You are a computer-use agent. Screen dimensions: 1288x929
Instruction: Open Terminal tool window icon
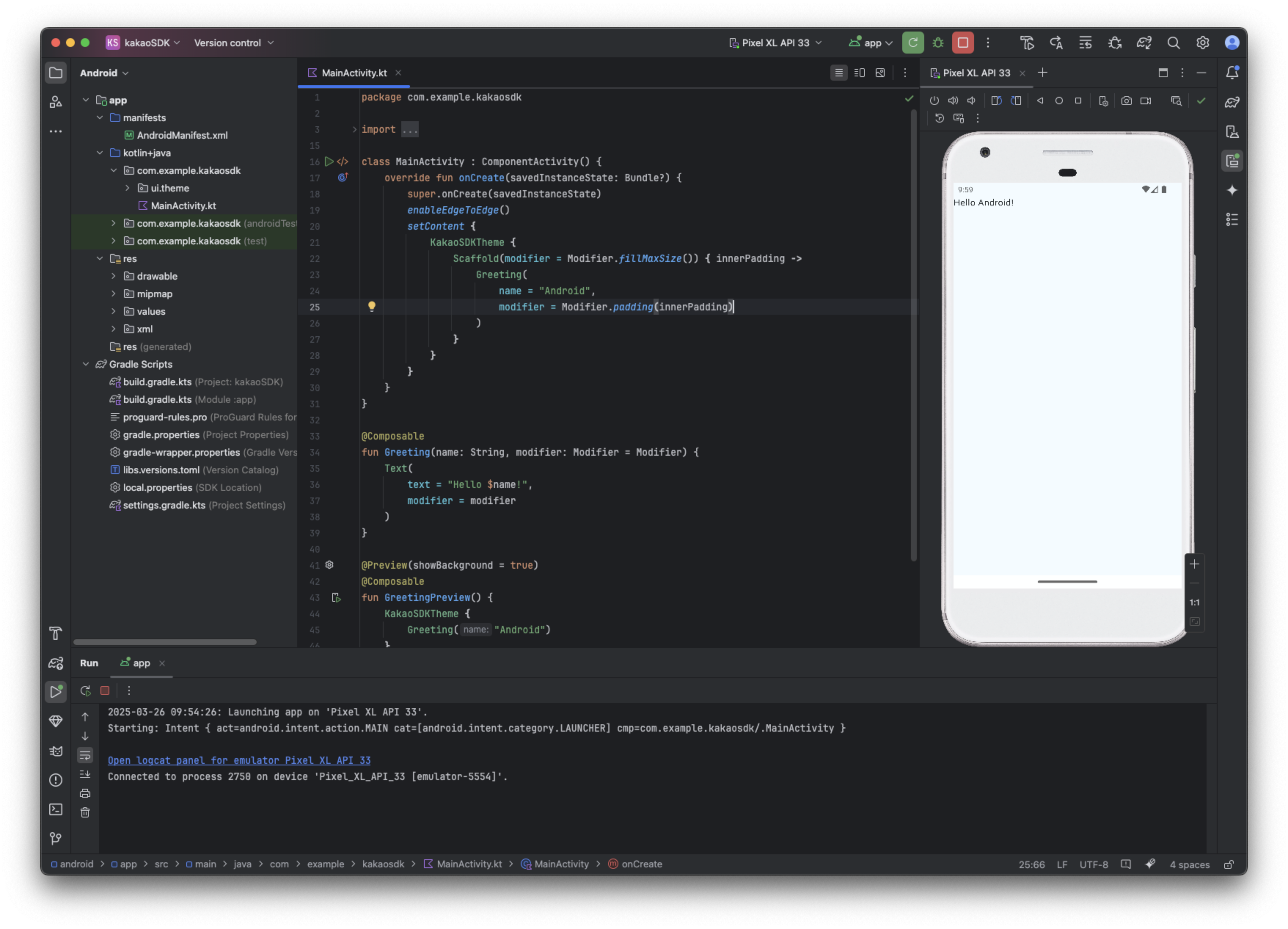point(56,809)
